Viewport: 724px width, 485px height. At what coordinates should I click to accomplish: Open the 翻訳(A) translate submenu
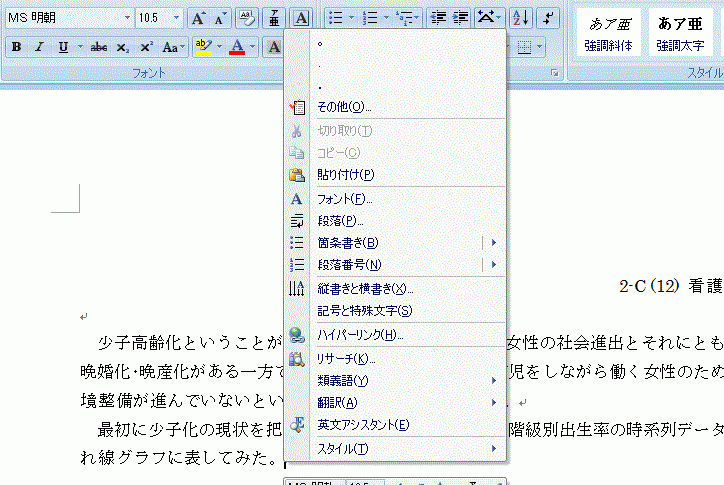(395, 403)
